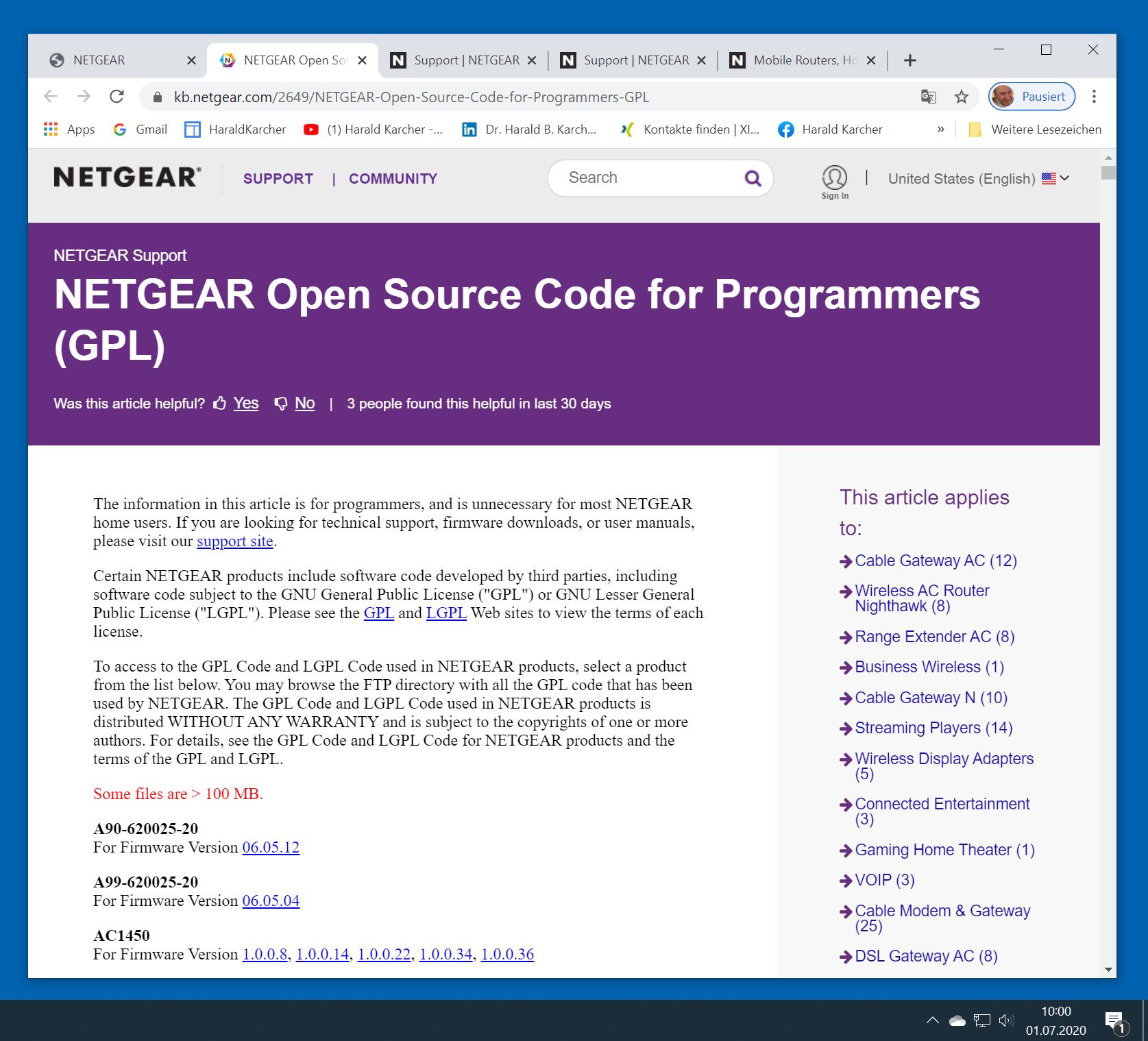Click the page vertical scrollbar thumb
This screenshot has width=1148, height=1041.
click(x=1108, y=172)
